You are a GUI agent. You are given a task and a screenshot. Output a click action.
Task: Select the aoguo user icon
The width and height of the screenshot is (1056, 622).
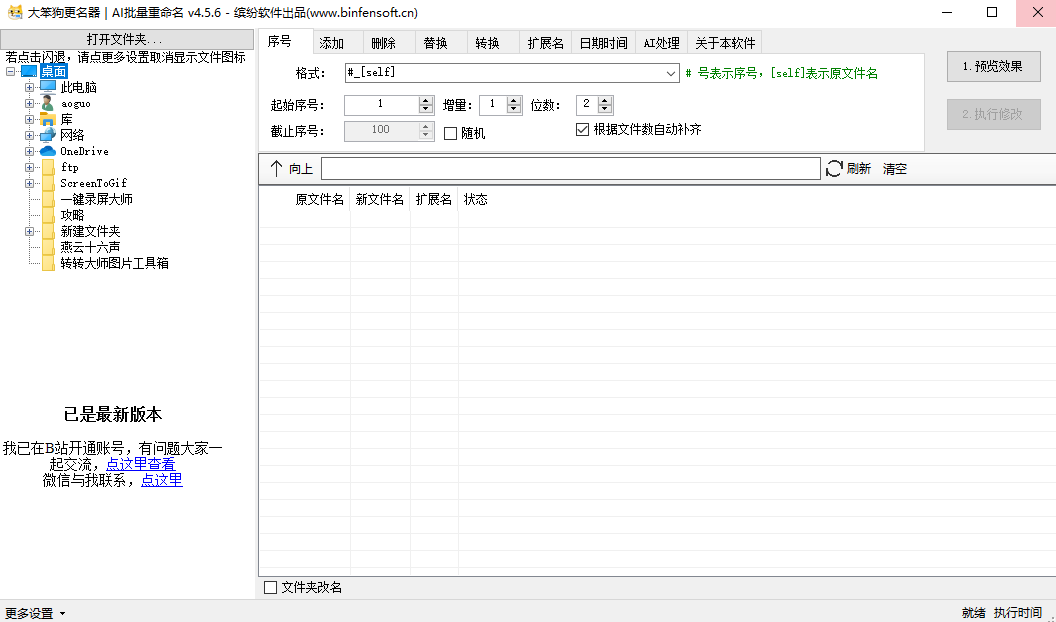tap(47, 103)
